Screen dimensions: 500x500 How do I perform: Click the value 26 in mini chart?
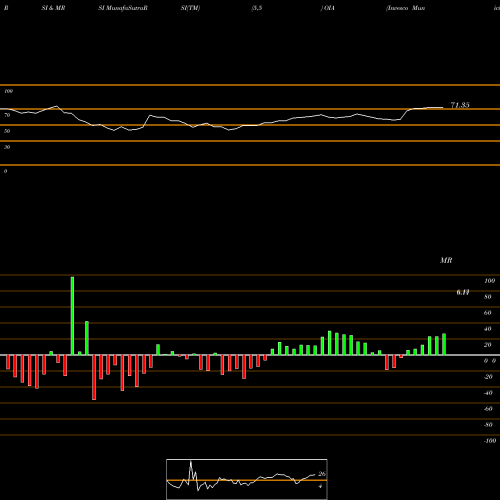pos(322,474)
